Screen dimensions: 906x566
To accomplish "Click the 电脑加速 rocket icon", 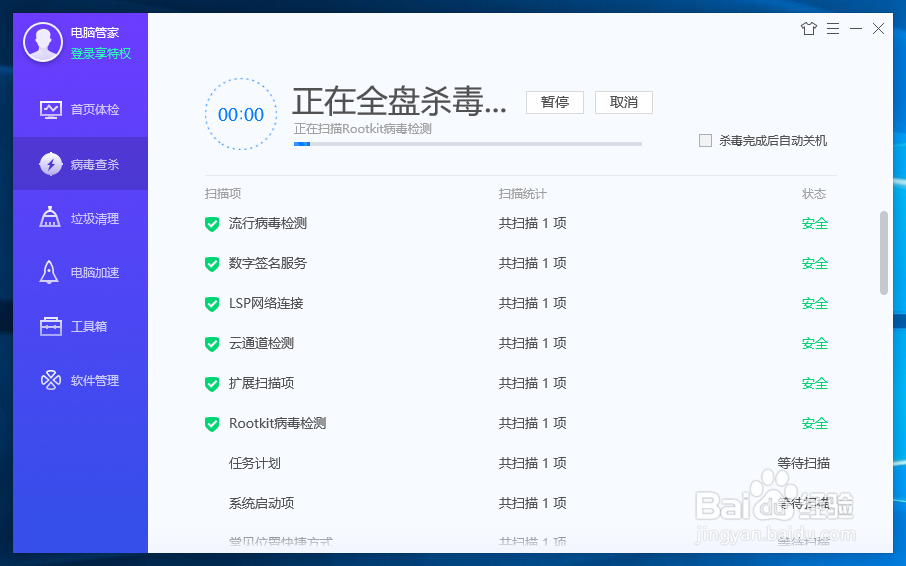I will [x=49, y=272].
